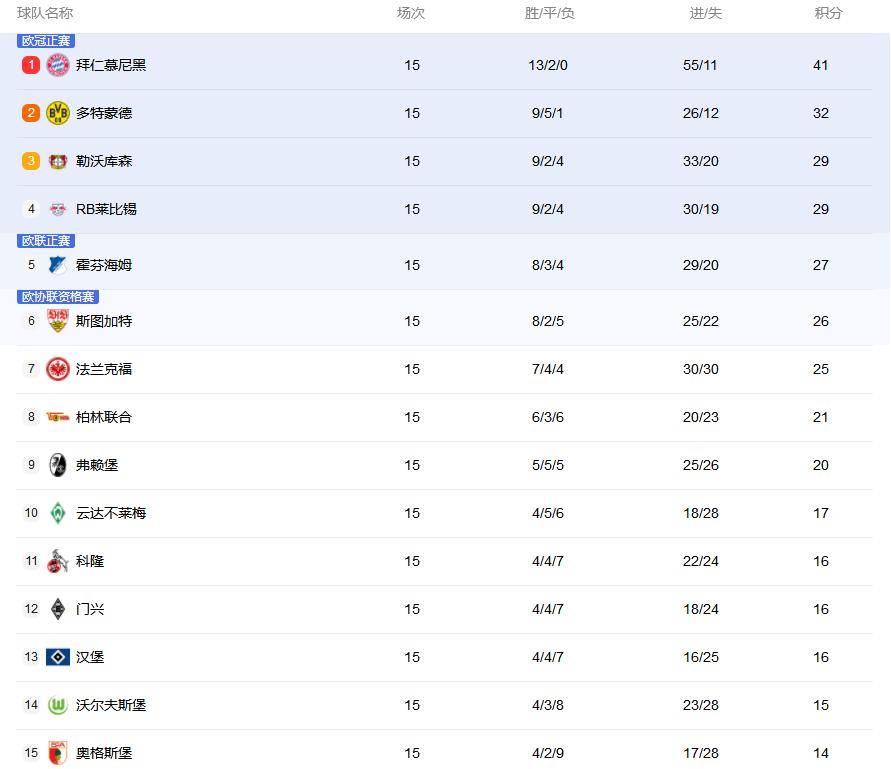
Task: Click the Borussia Dortmund BVB crest
Action: [58, 113]
